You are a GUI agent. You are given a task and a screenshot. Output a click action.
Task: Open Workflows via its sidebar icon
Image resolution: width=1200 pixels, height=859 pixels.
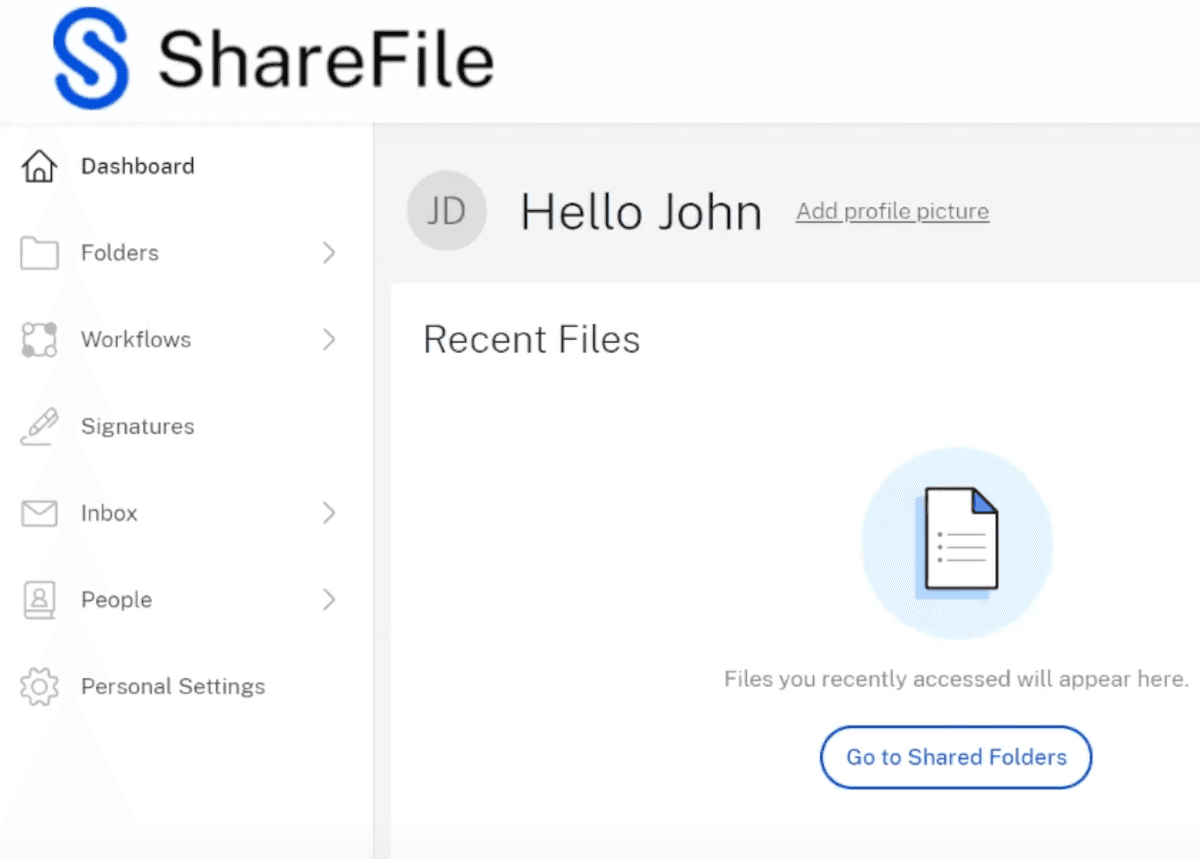tap(38, 340)
